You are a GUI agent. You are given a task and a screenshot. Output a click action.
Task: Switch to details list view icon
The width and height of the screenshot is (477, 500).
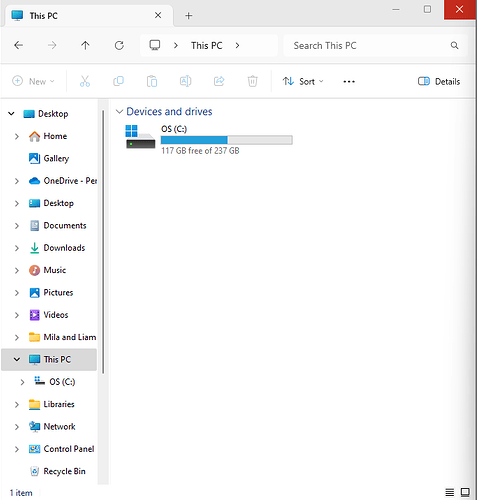pyautogui.click(x=450, y=492)
